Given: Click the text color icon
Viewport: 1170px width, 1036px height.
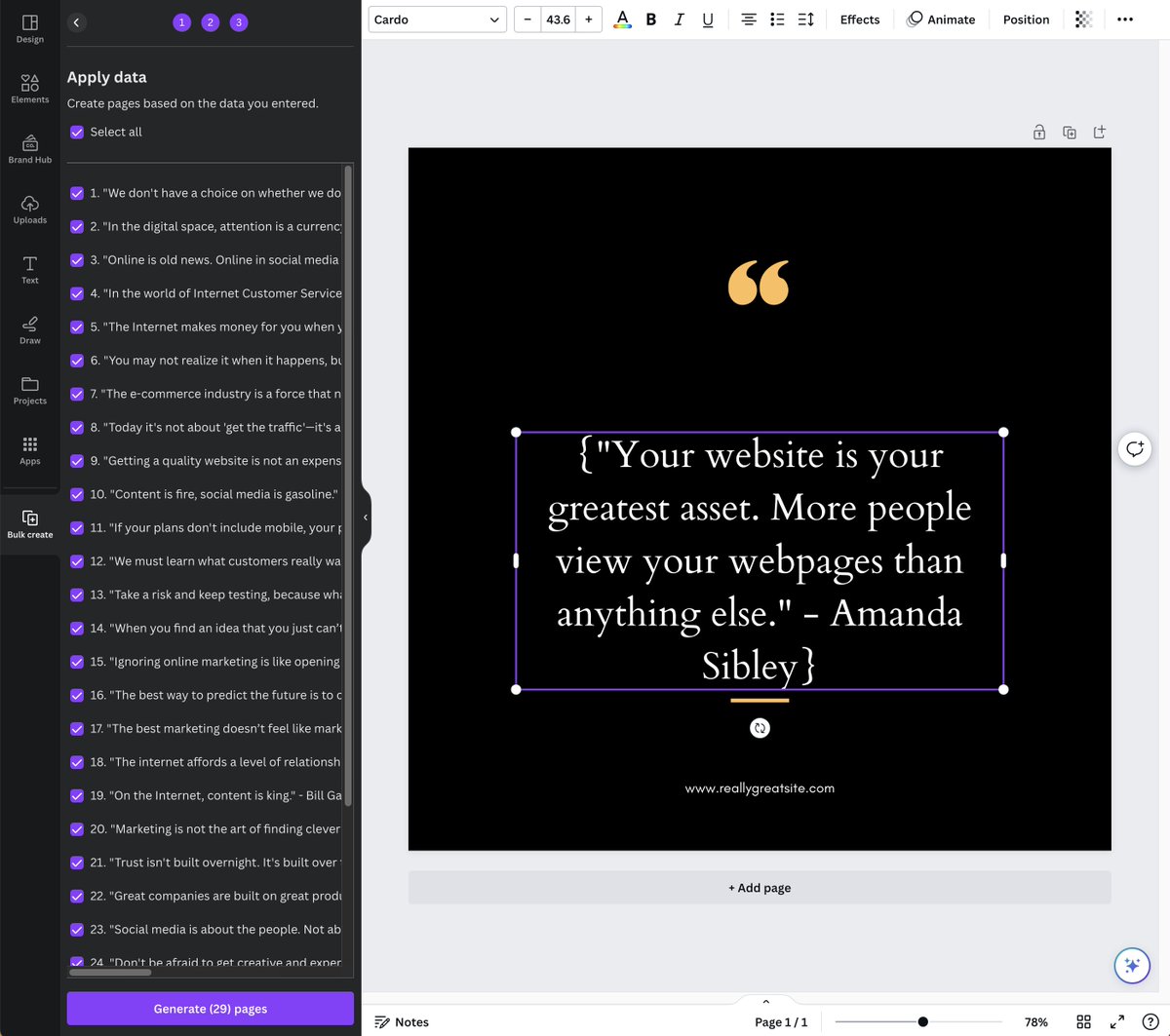Looking at the screenshot, I should [622, 19].
